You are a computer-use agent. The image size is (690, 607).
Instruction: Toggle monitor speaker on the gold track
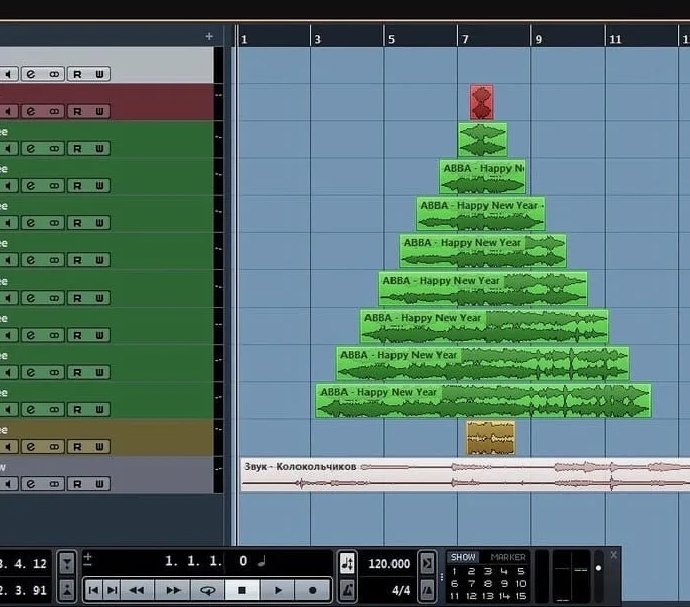[x=8, y=447]
